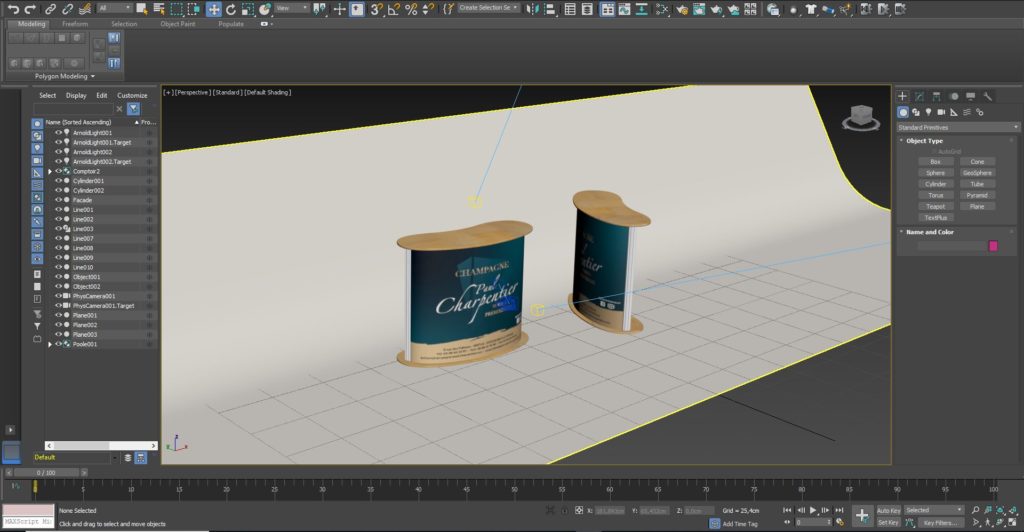Open the Select menu in Scene Explorer
This screenshot has height=532, width=1024.
(x=48, y=95)
